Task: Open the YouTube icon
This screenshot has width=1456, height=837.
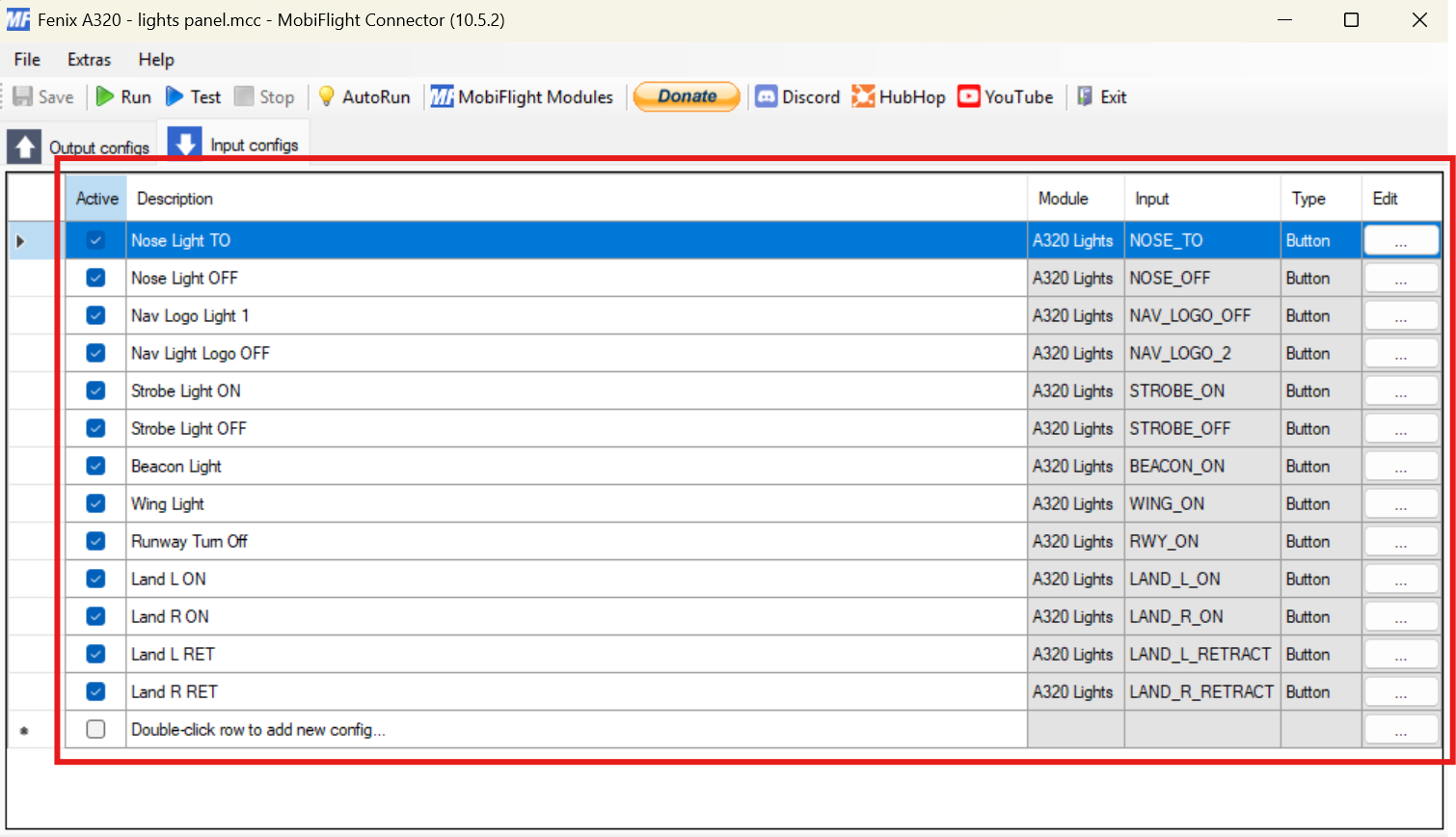Action: coord(969,96)
